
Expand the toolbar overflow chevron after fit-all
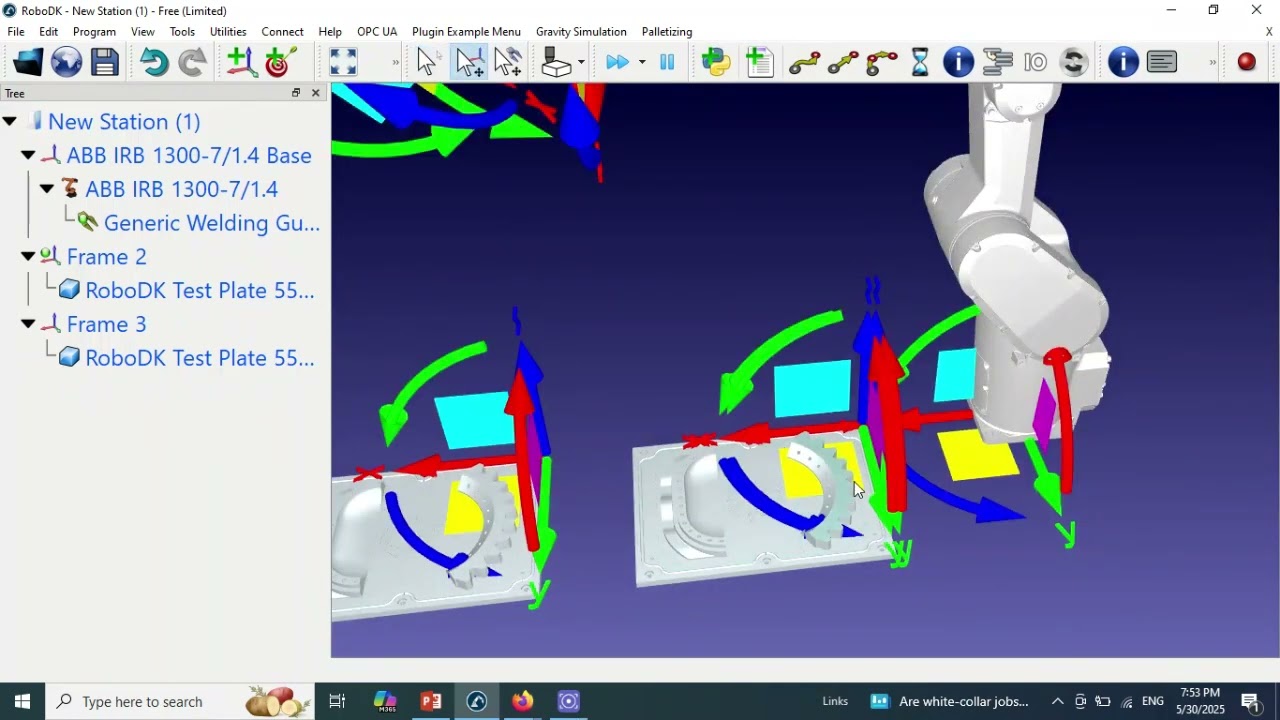point(395,63)
